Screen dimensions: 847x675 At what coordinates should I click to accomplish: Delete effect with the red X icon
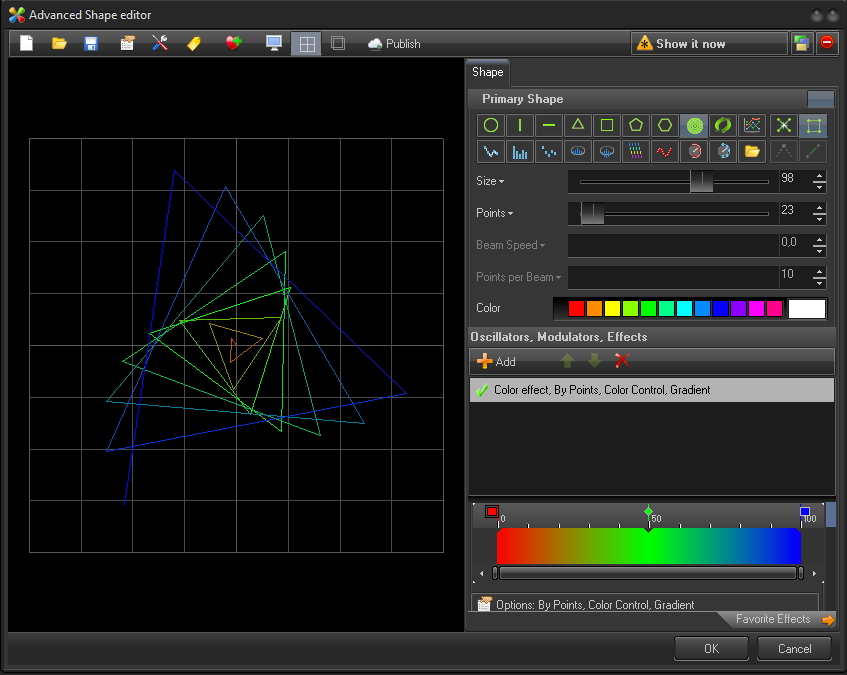[623, 361]
